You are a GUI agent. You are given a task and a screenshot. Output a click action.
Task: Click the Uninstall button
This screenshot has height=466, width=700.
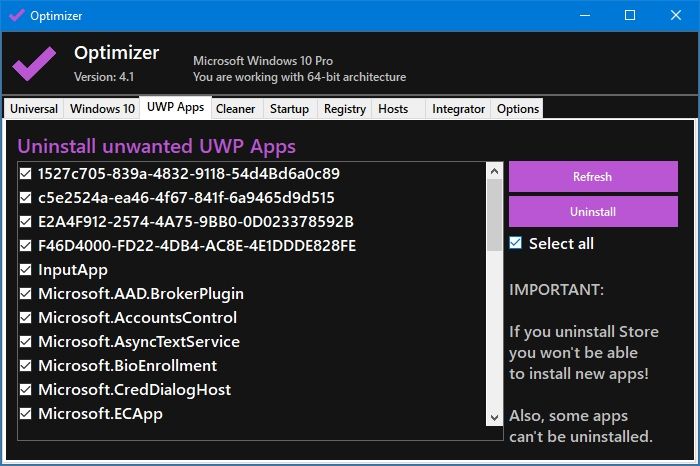coord(593,212)
